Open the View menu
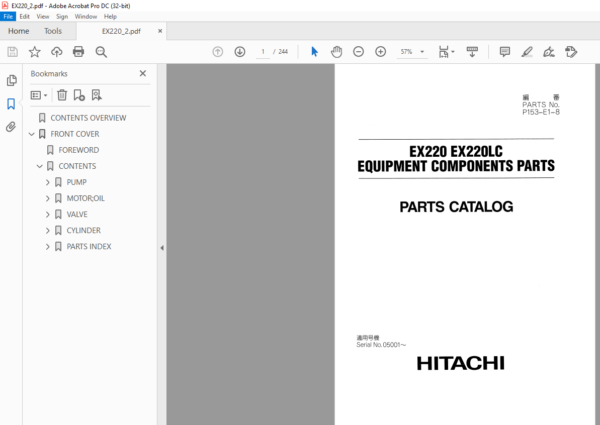This screenshot has height=425, width=600. (x=43, y=16)
